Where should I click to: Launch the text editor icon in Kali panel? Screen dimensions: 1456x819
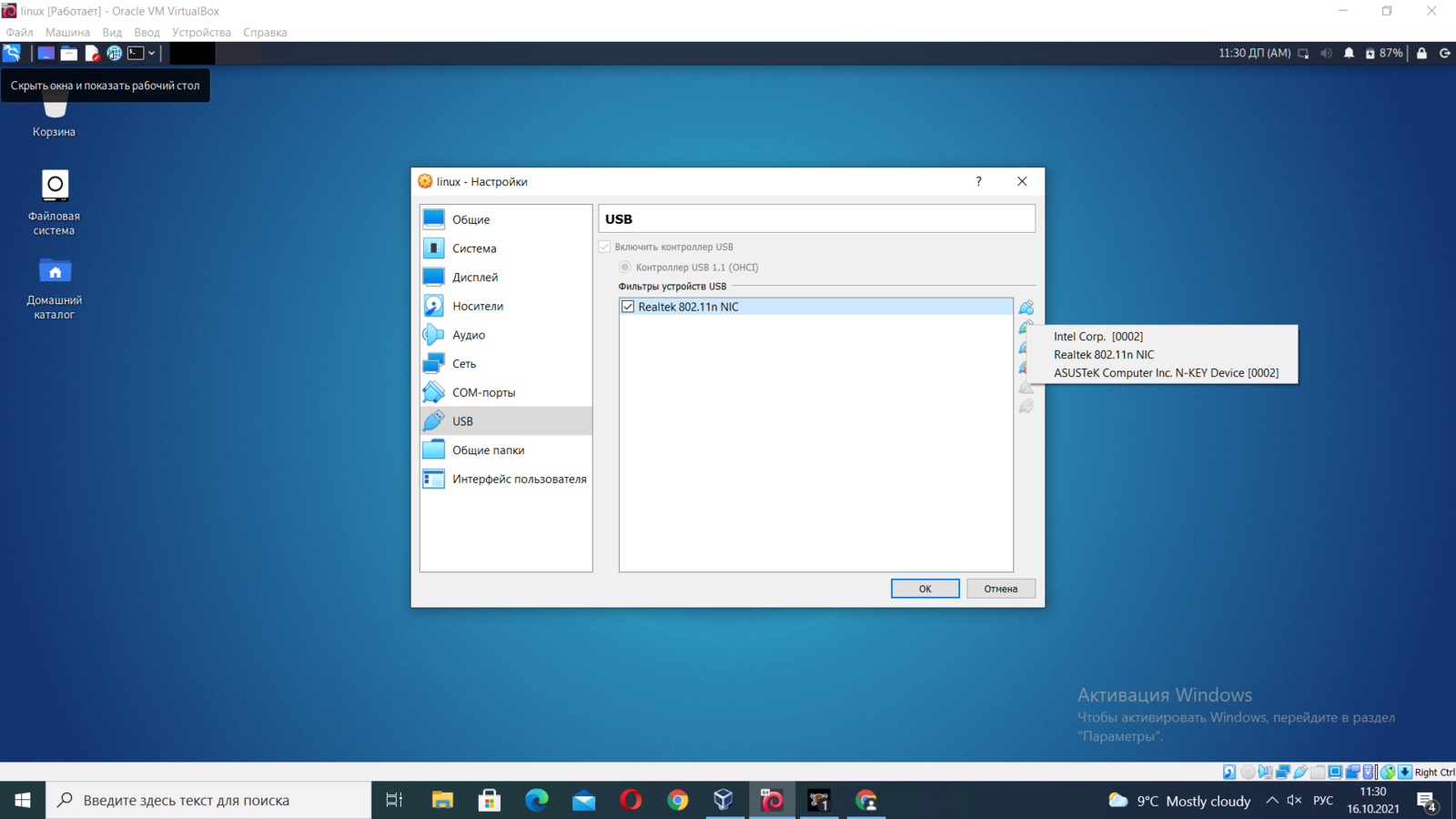(x=92, y=53)
